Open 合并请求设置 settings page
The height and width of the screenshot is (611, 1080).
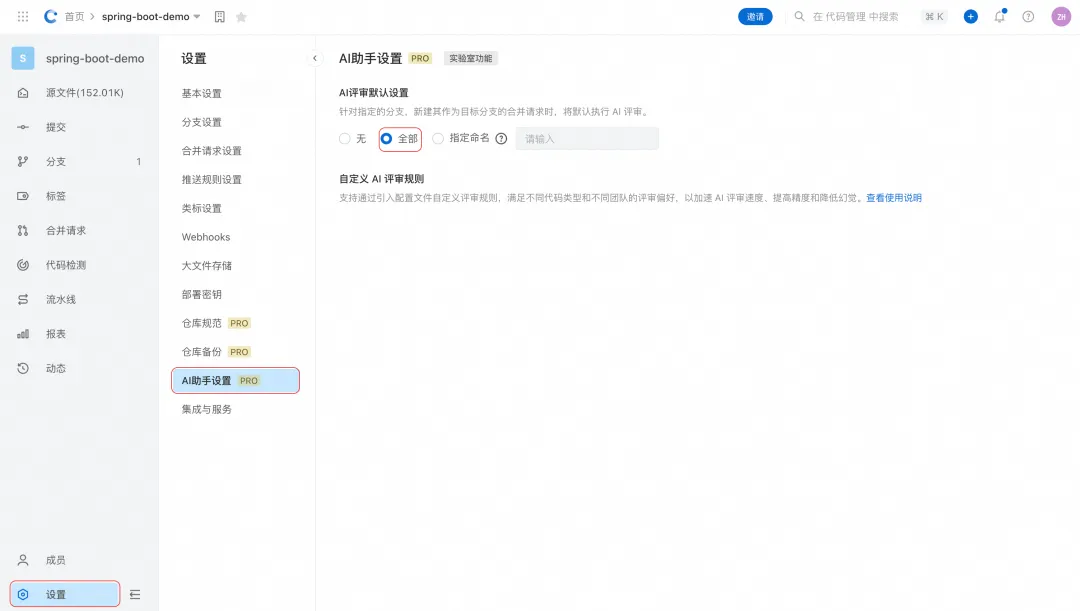pos(211,151)
